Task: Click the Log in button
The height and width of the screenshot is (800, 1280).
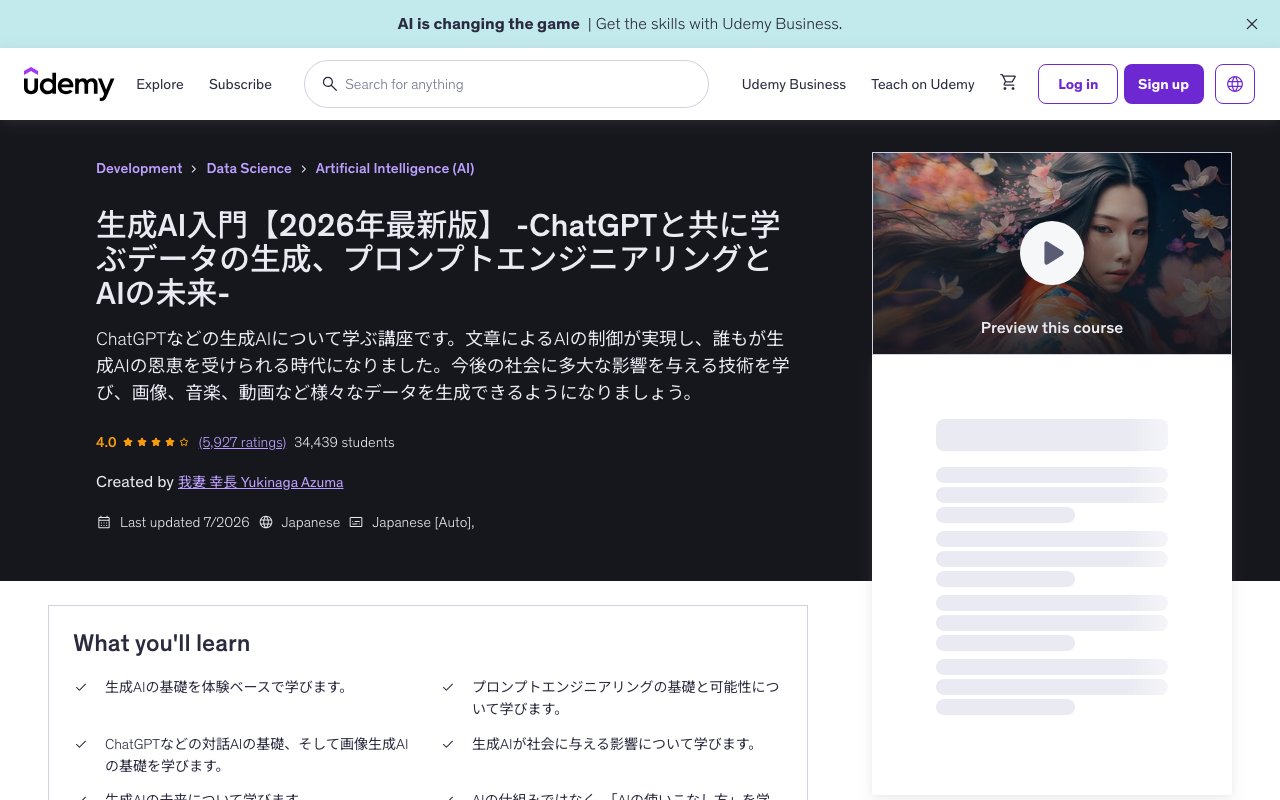Action: [1078, 84]
